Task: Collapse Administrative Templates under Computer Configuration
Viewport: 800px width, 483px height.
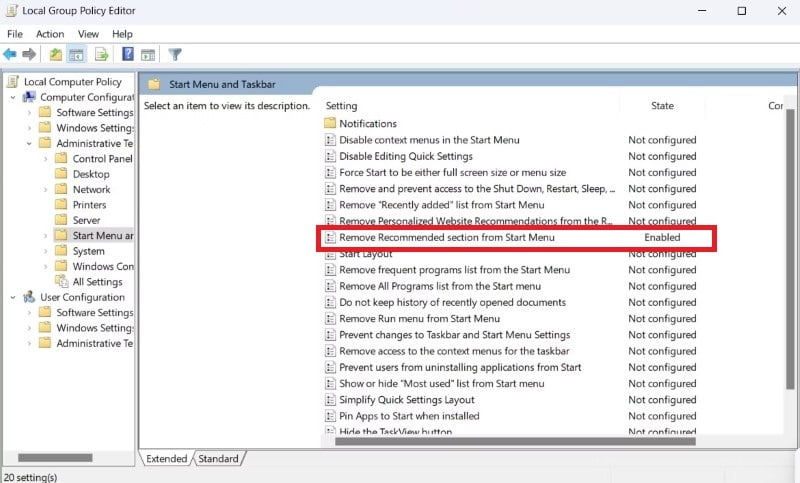Action: tap(29, 143)
